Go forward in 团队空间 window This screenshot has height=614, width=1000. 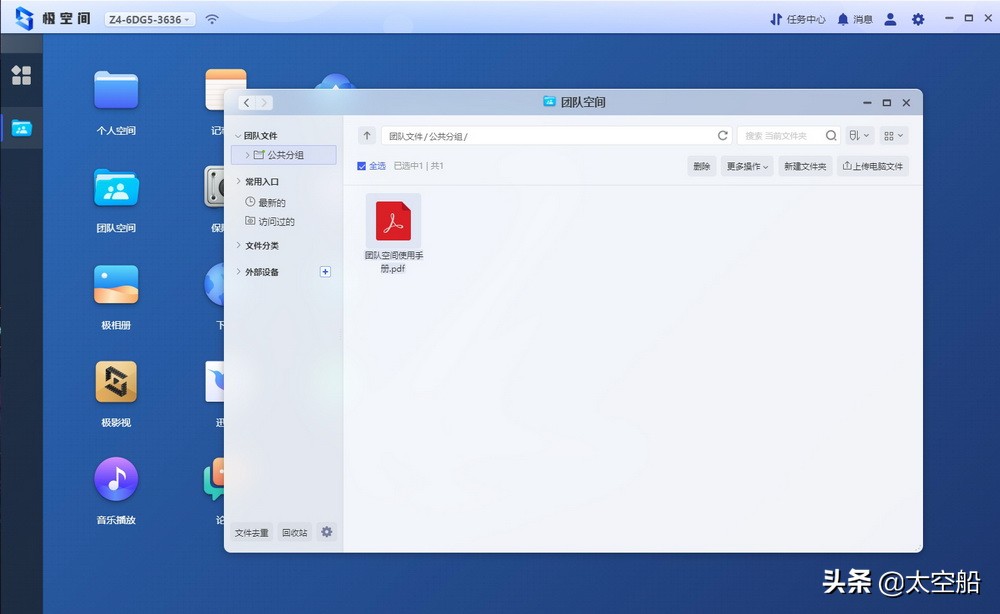(x=264, y=103)
